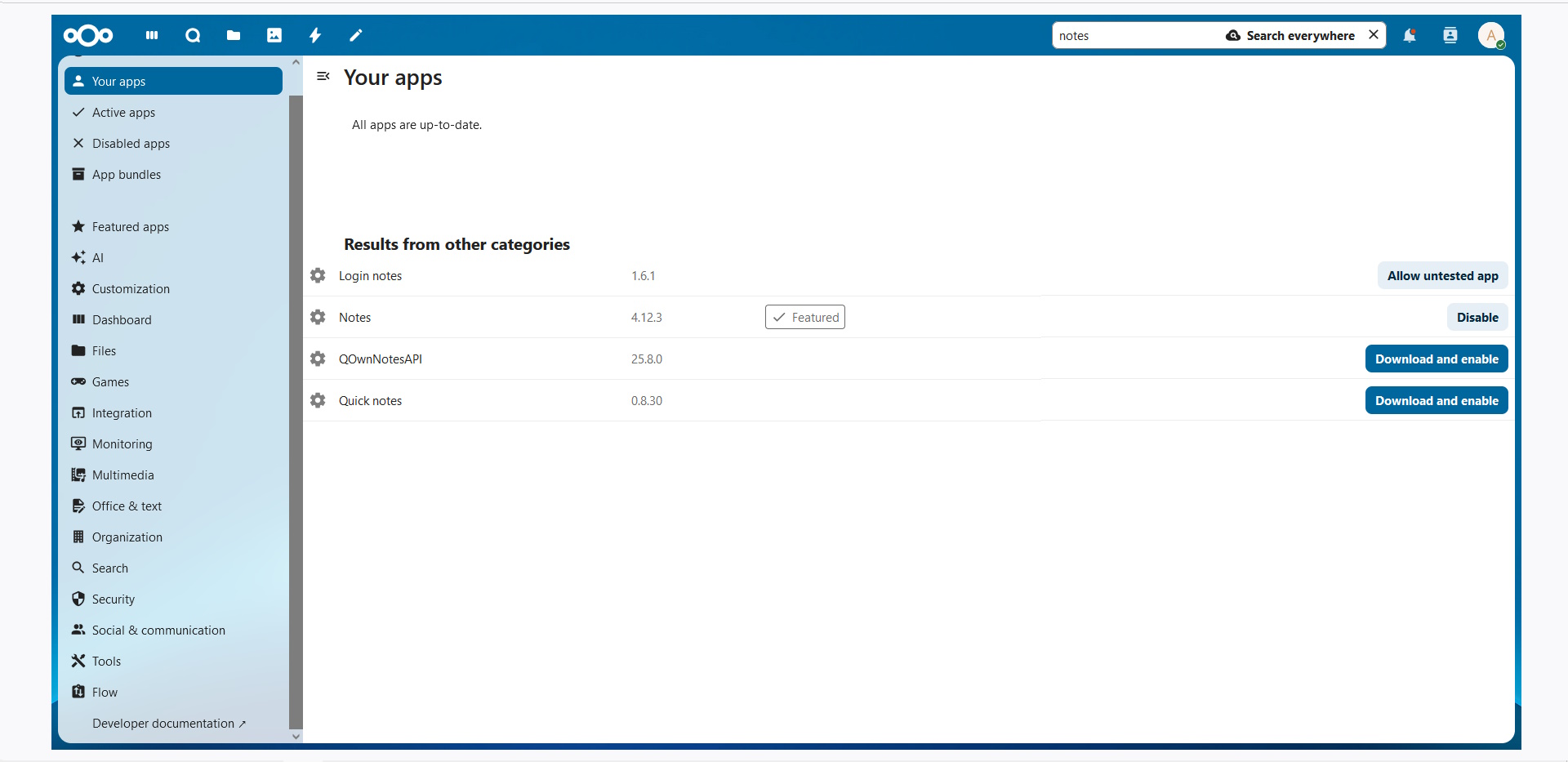The height and width of the screenshot is (762, 1568).
Task: Click the Your apps page heading
Action: tap(393, 78)
